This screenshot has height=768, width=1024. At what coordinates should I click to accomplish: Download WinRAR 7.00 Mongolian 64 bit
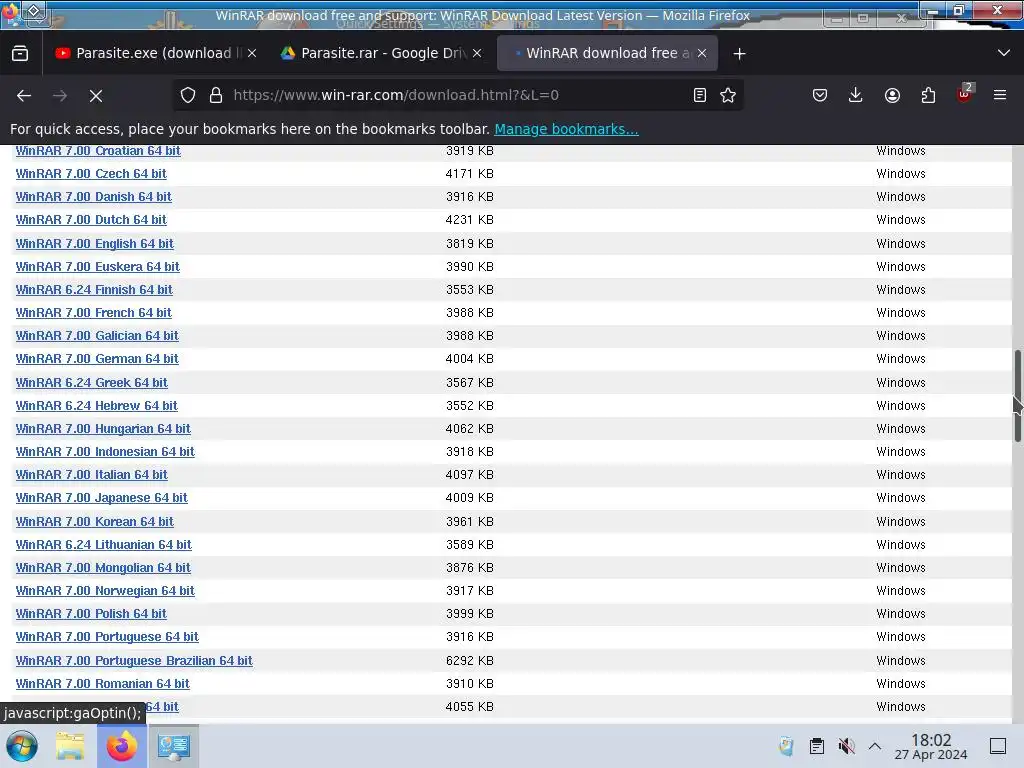tap(103, 568)
